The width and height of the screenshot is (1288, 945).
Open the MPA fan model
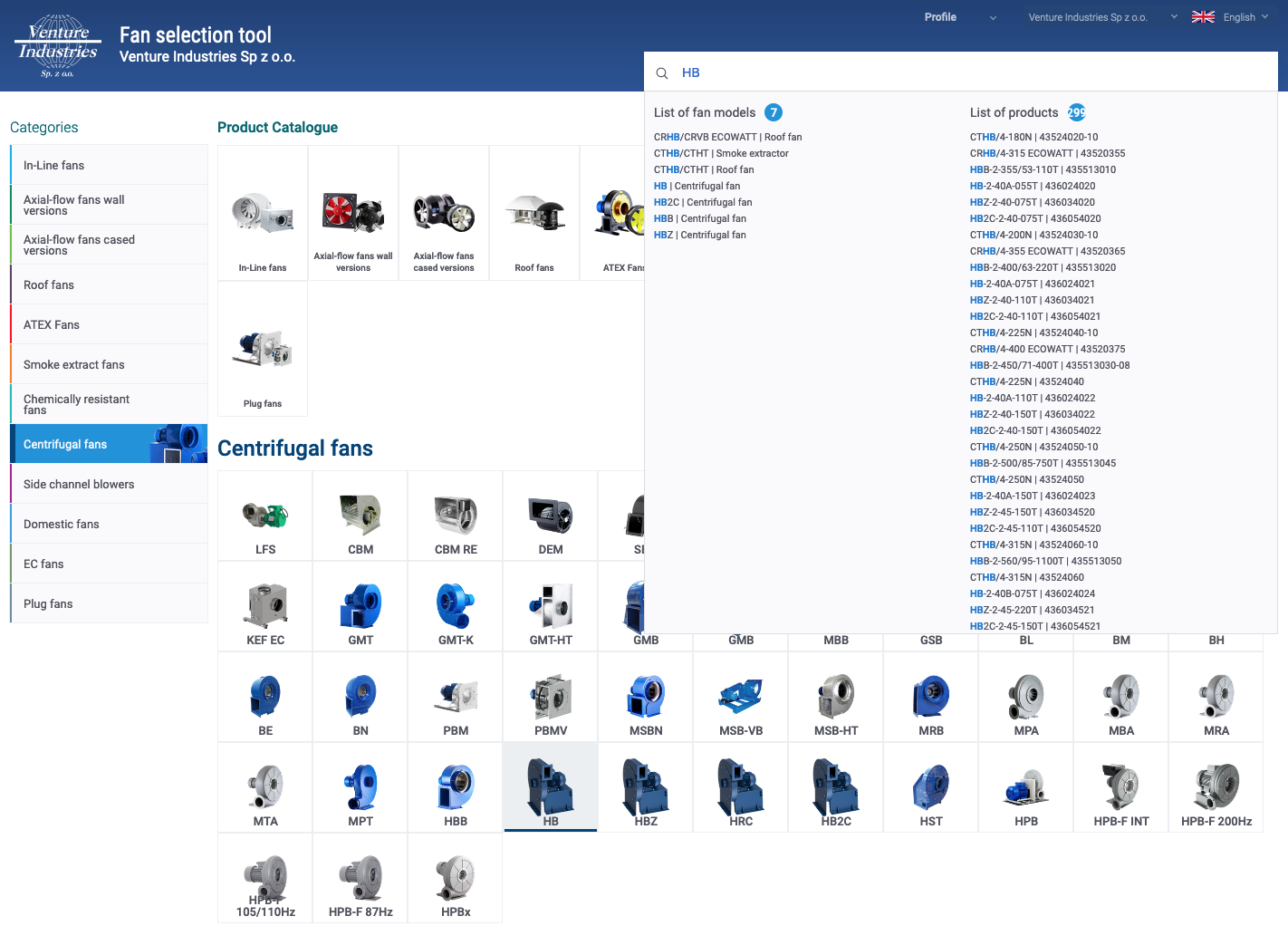pyautogui.click(x=1026, y=697)
